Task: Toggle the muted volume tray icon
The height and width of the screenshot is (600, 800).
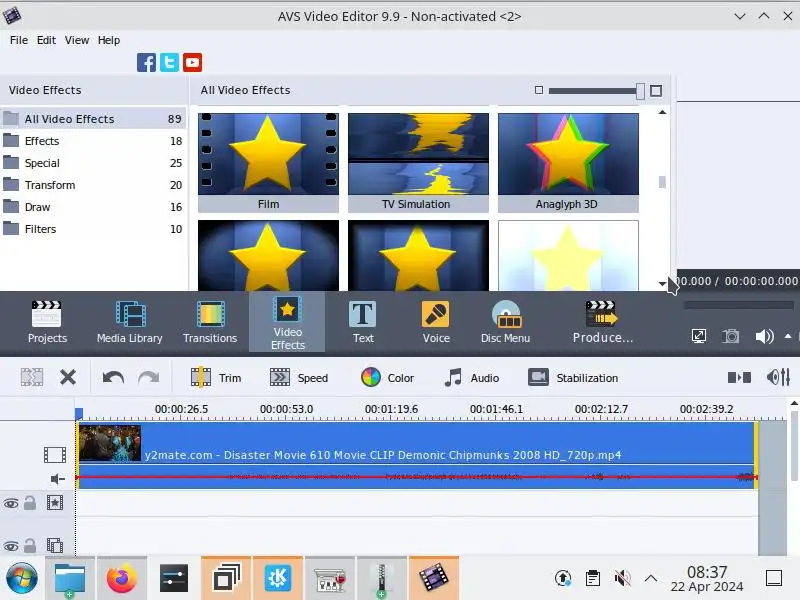Action: 622,578
